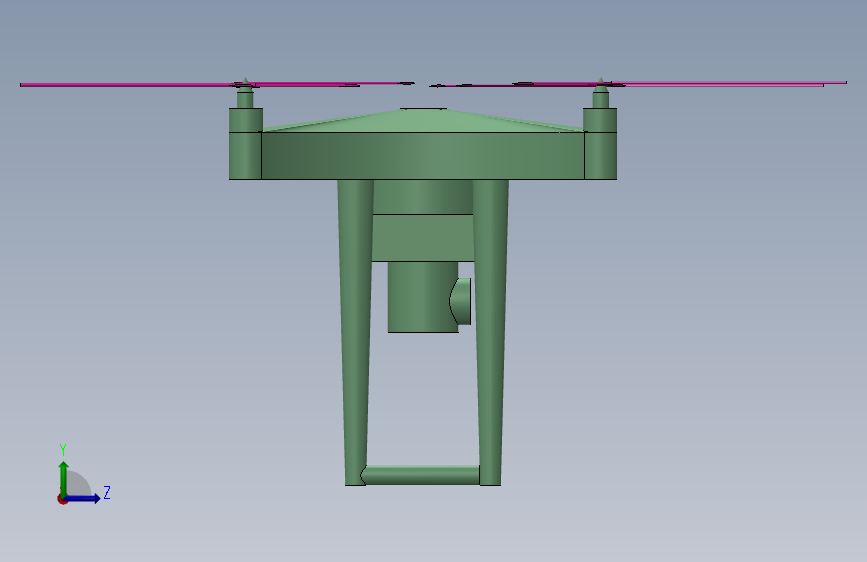Select the cylindrical camera body
This screenshot has height=562, width=867.
(x=423, y=297)
